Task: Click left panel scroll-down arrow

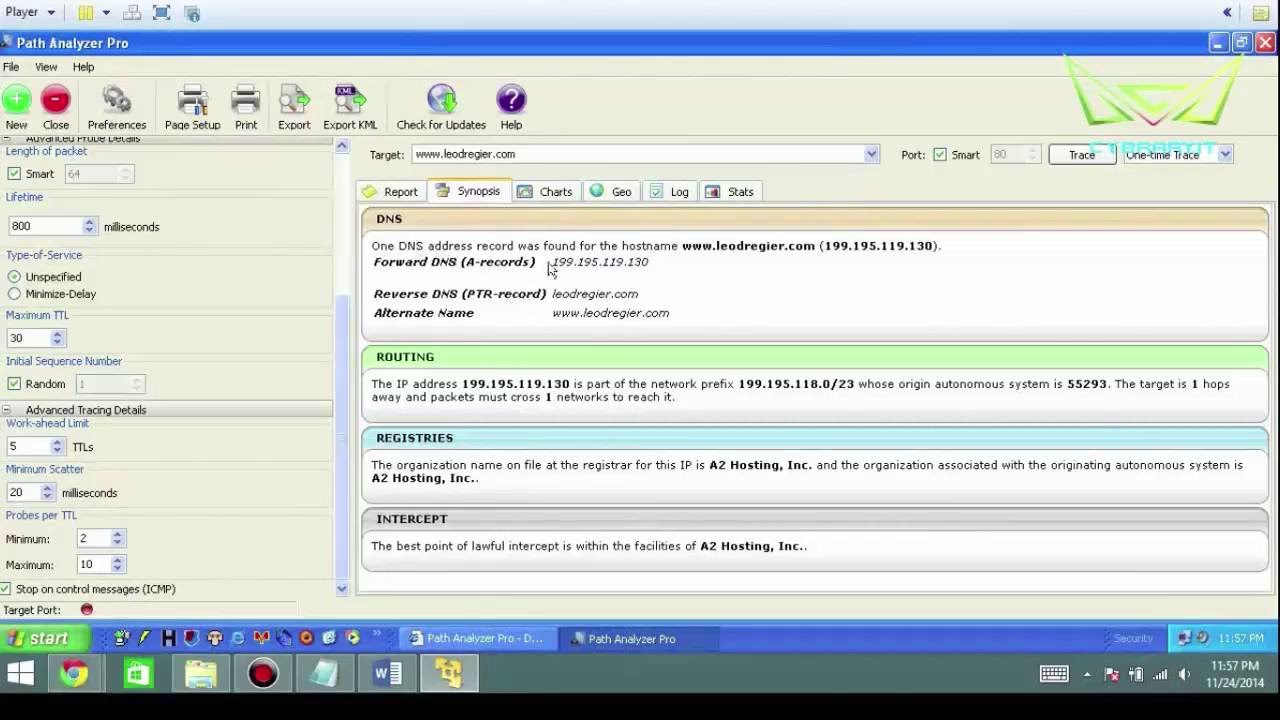Action: (341, 589)
